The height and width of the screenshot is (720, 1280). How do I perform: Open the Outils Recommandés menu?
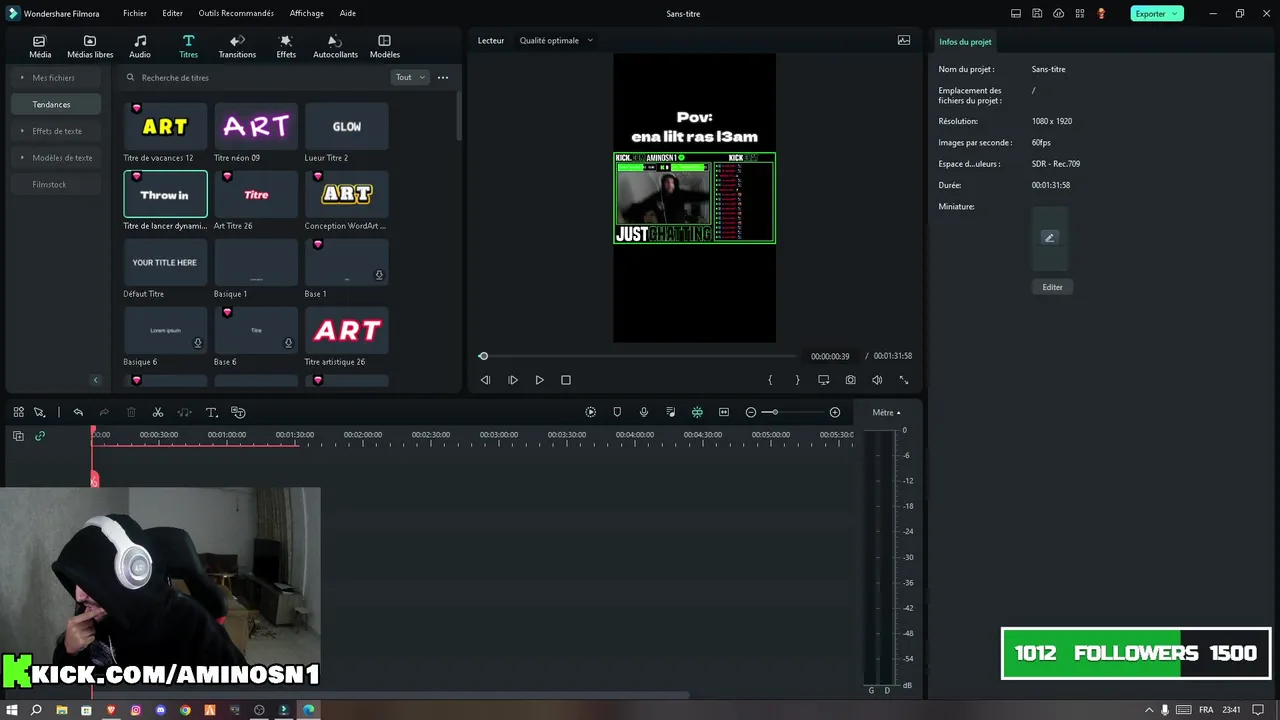coord(236,13)
